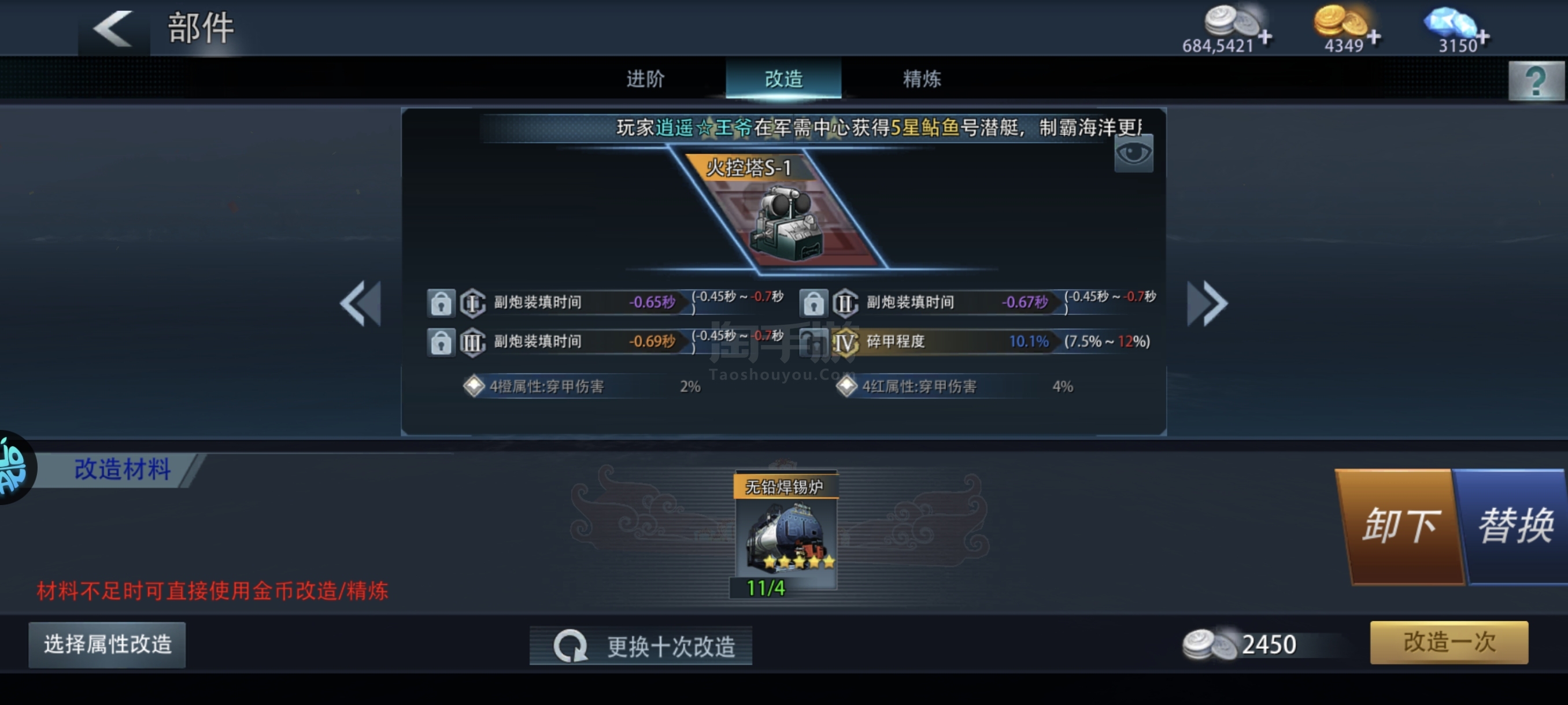
Task: Click the floating round icon at left edge
Action: click(x=14, y=467)
